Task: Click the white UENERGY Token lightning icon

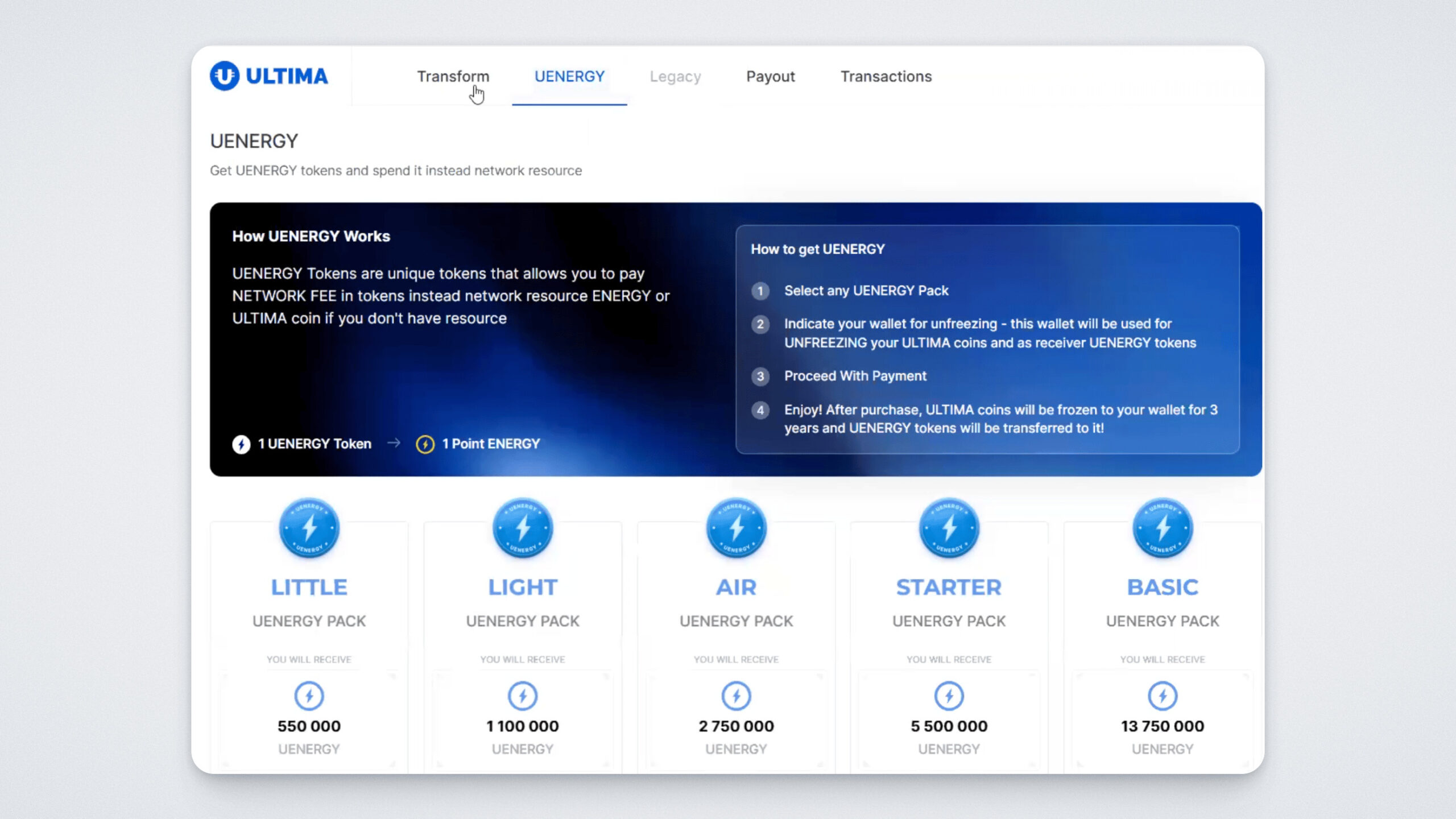Action: click(241, 444)
